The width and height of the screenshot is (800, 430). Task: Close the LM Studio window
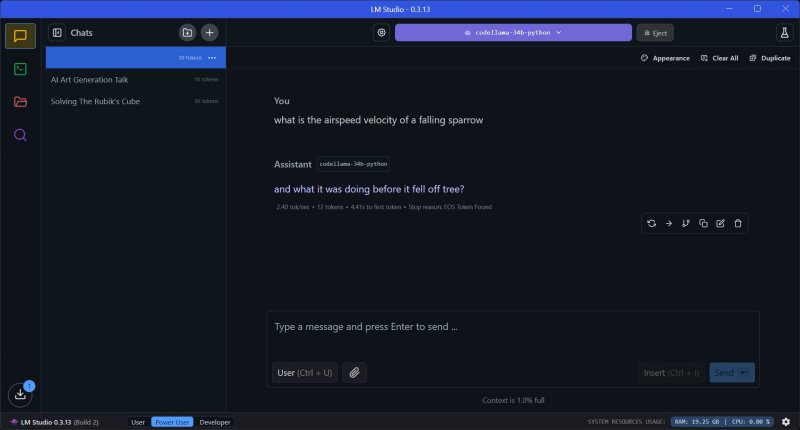785,9
